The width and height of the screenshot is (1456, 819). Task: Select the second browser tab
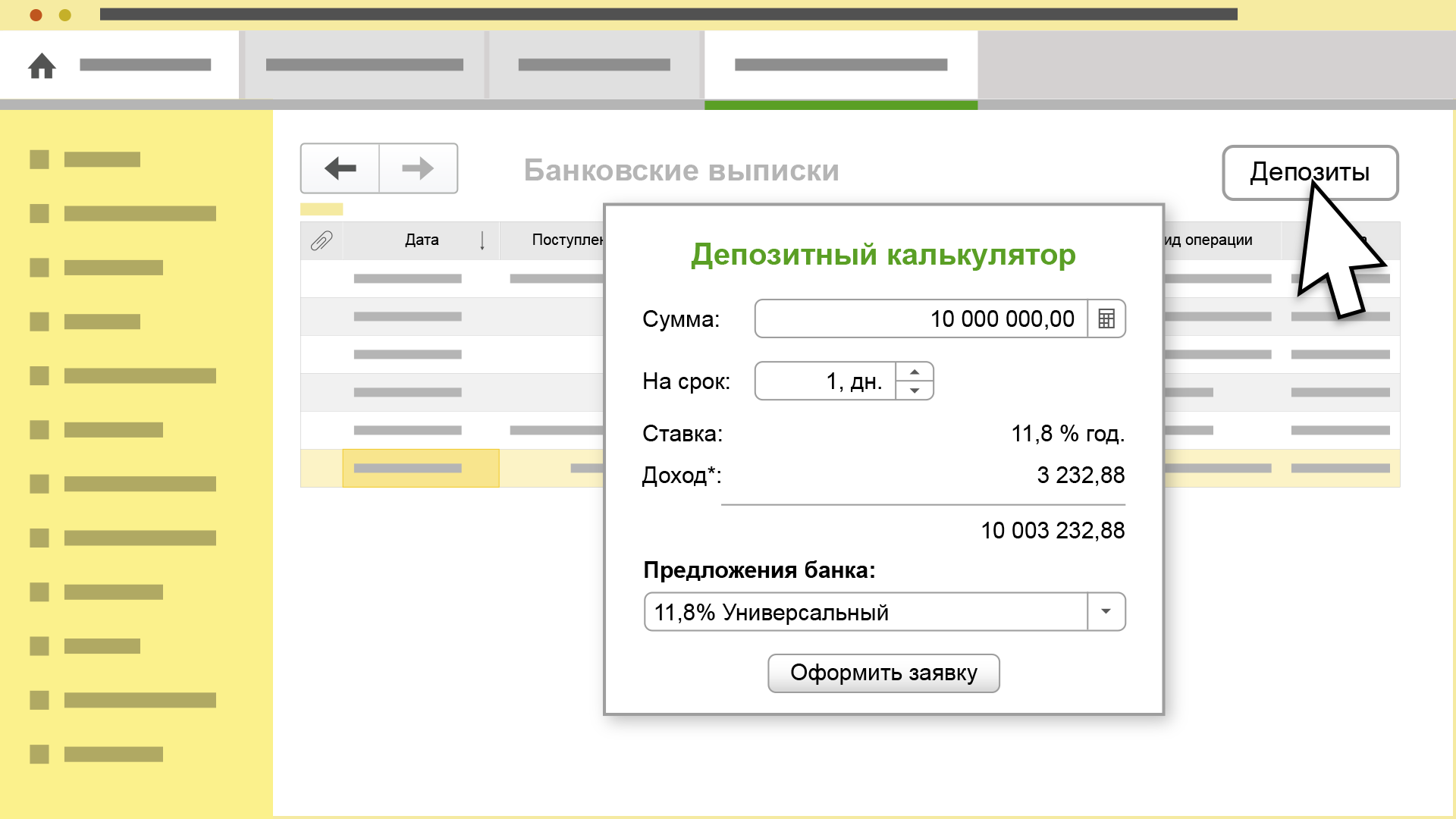coord(366,64)
